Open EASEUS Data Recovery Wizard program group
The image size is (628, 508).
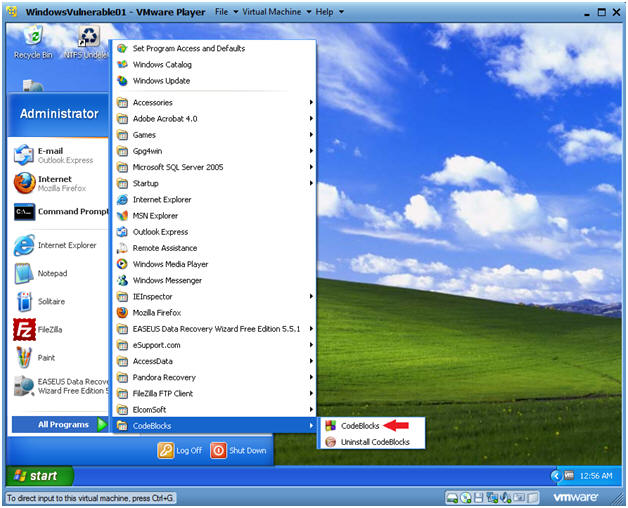click(x=214, y=329)
